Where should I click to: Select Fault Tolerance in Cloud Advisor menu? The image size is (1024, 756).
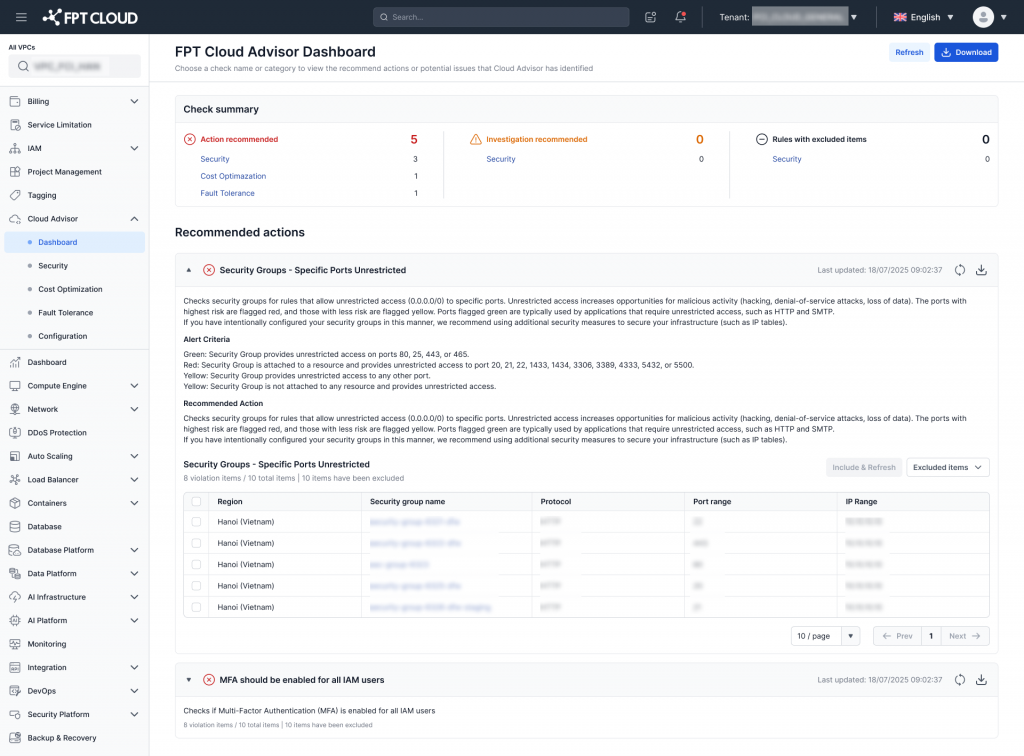click(x=65, y=313)
